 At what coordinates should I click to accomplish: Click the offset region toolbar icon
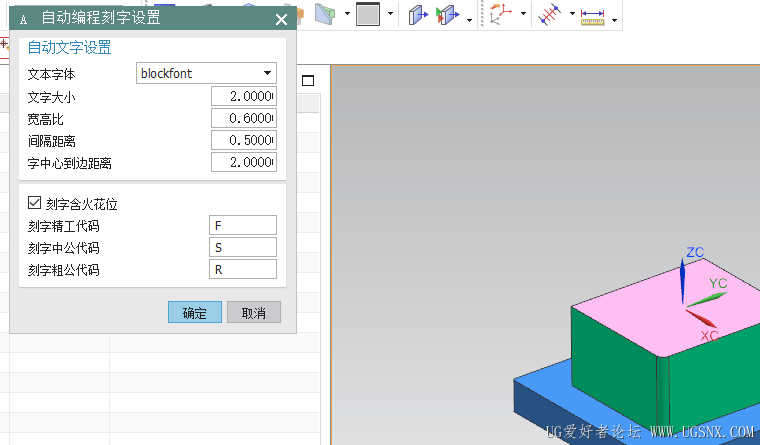click(447, 16)
